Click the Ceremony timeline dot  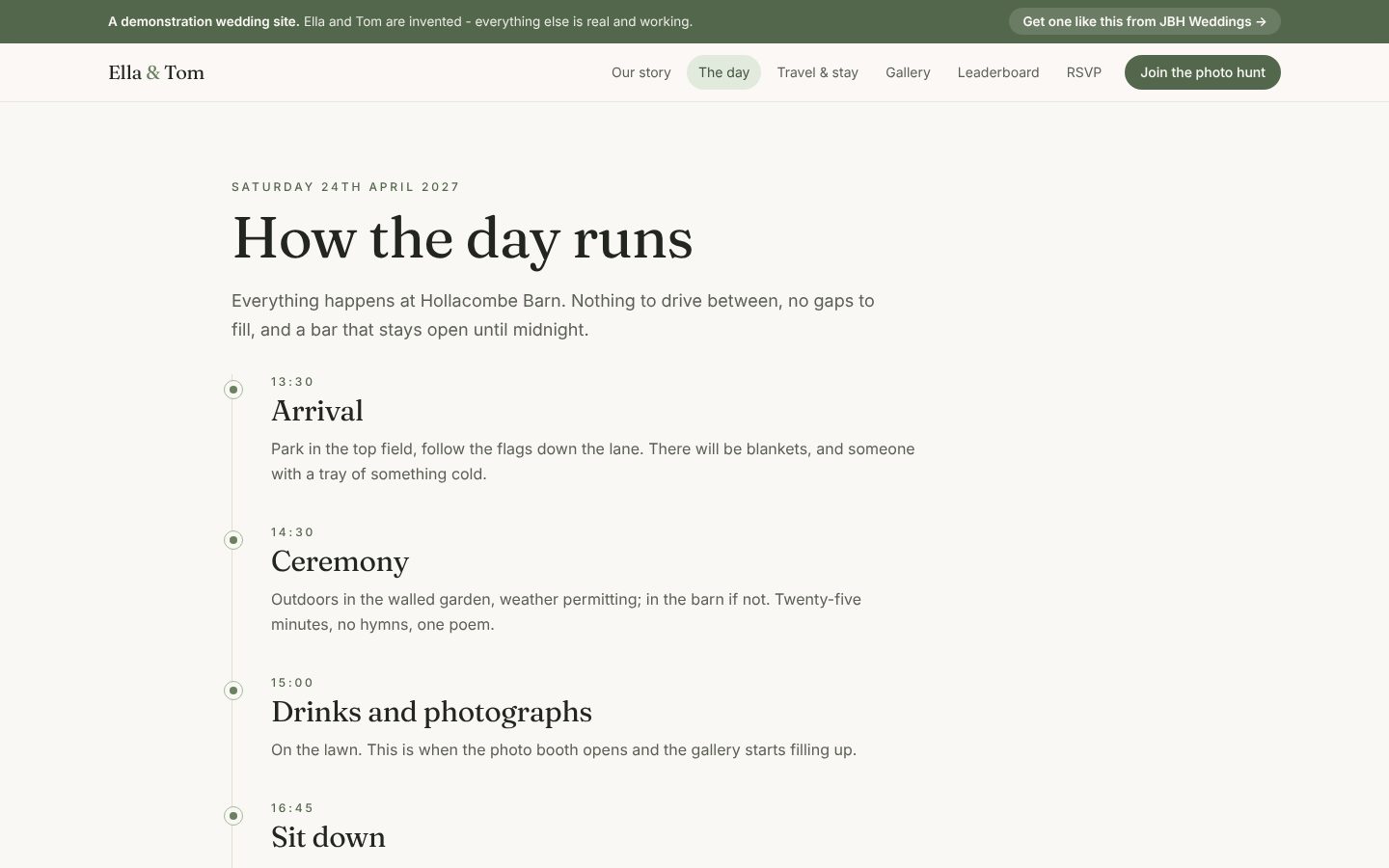[233, 540]
